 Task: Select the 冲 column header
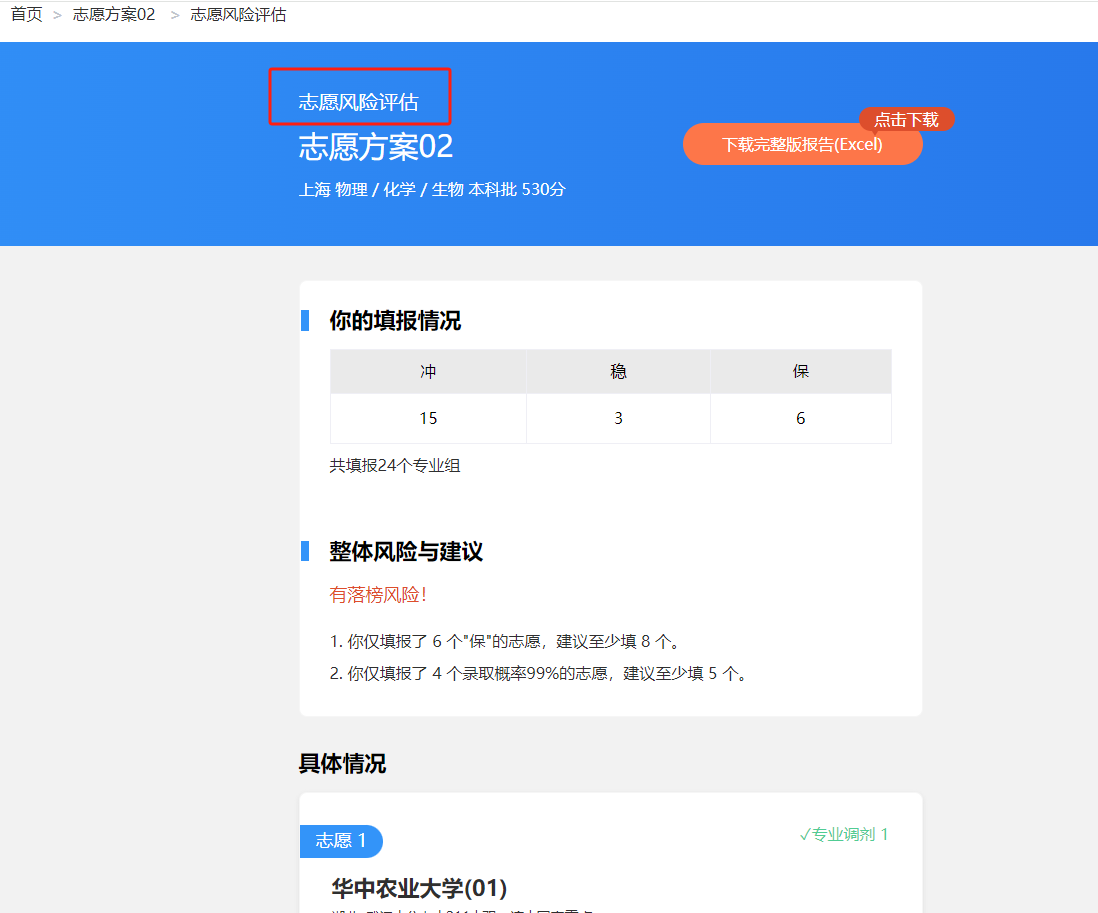pyautogui.click(x=428, y=371)
